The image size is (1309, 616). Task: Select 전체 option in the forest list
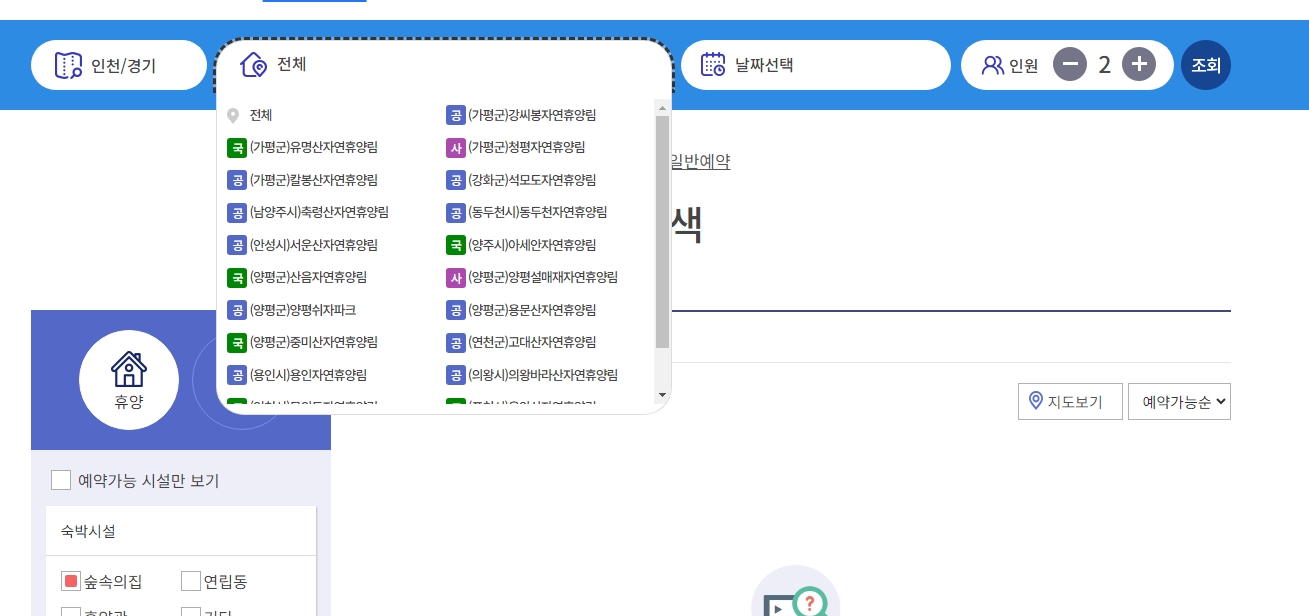(261, 115)
